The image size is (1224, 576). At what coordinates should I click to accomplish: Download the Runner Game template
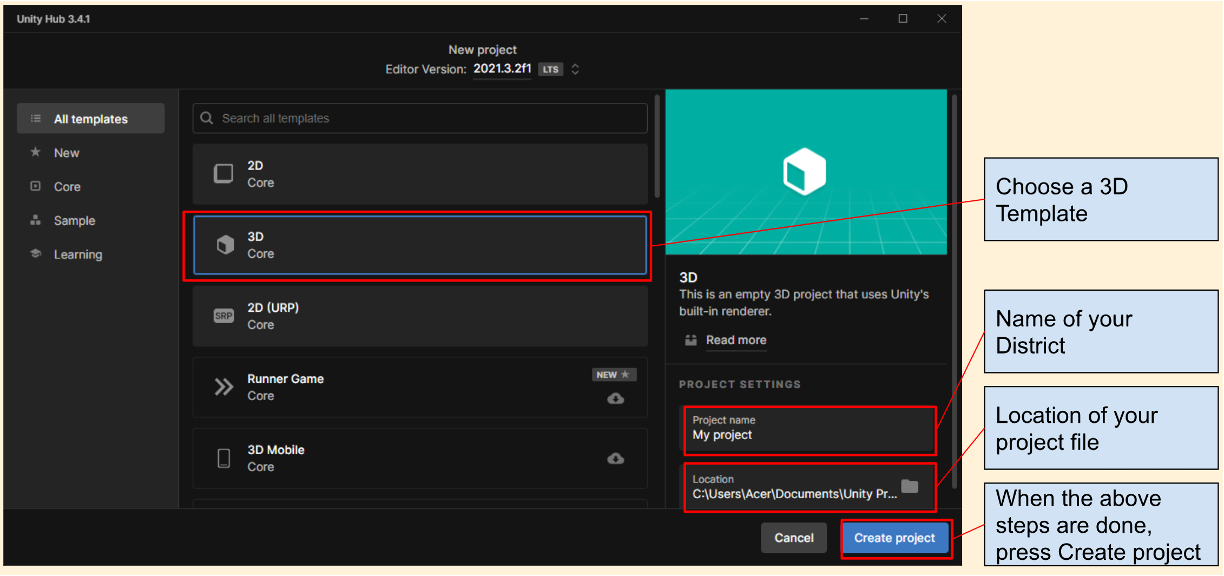coord(616,398)
